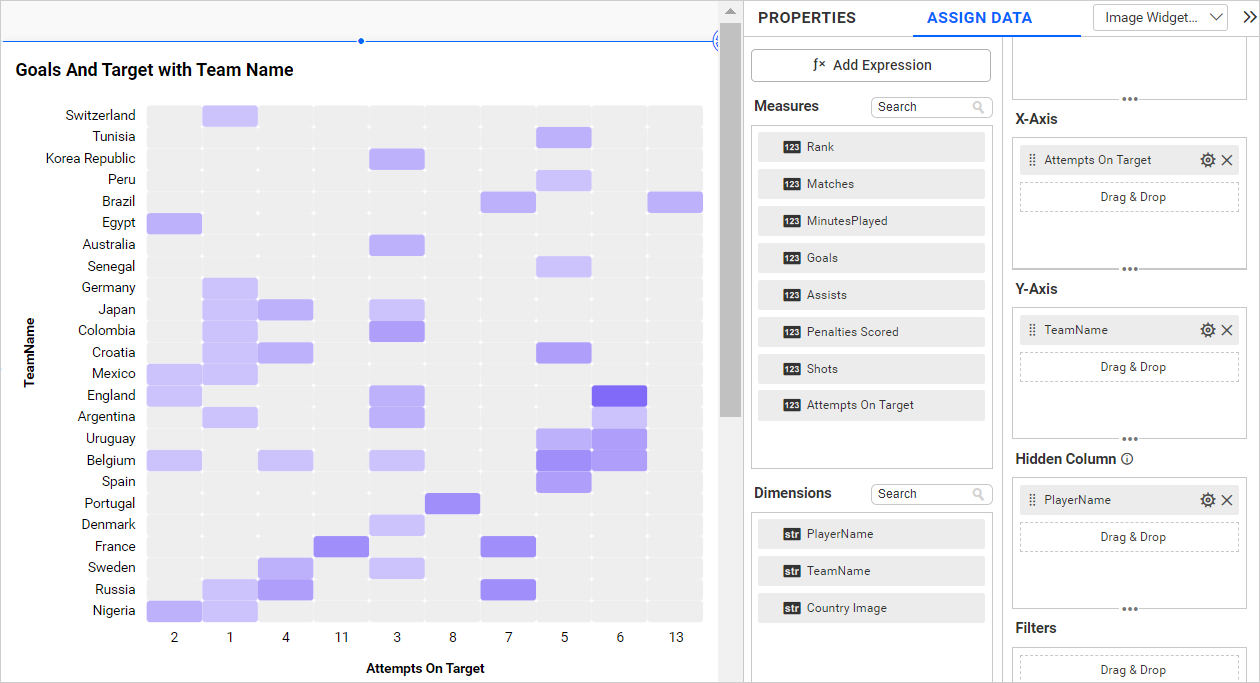
Task: Remove PlayerName from Hidden Column
Action: click(x=1227, y=500)
